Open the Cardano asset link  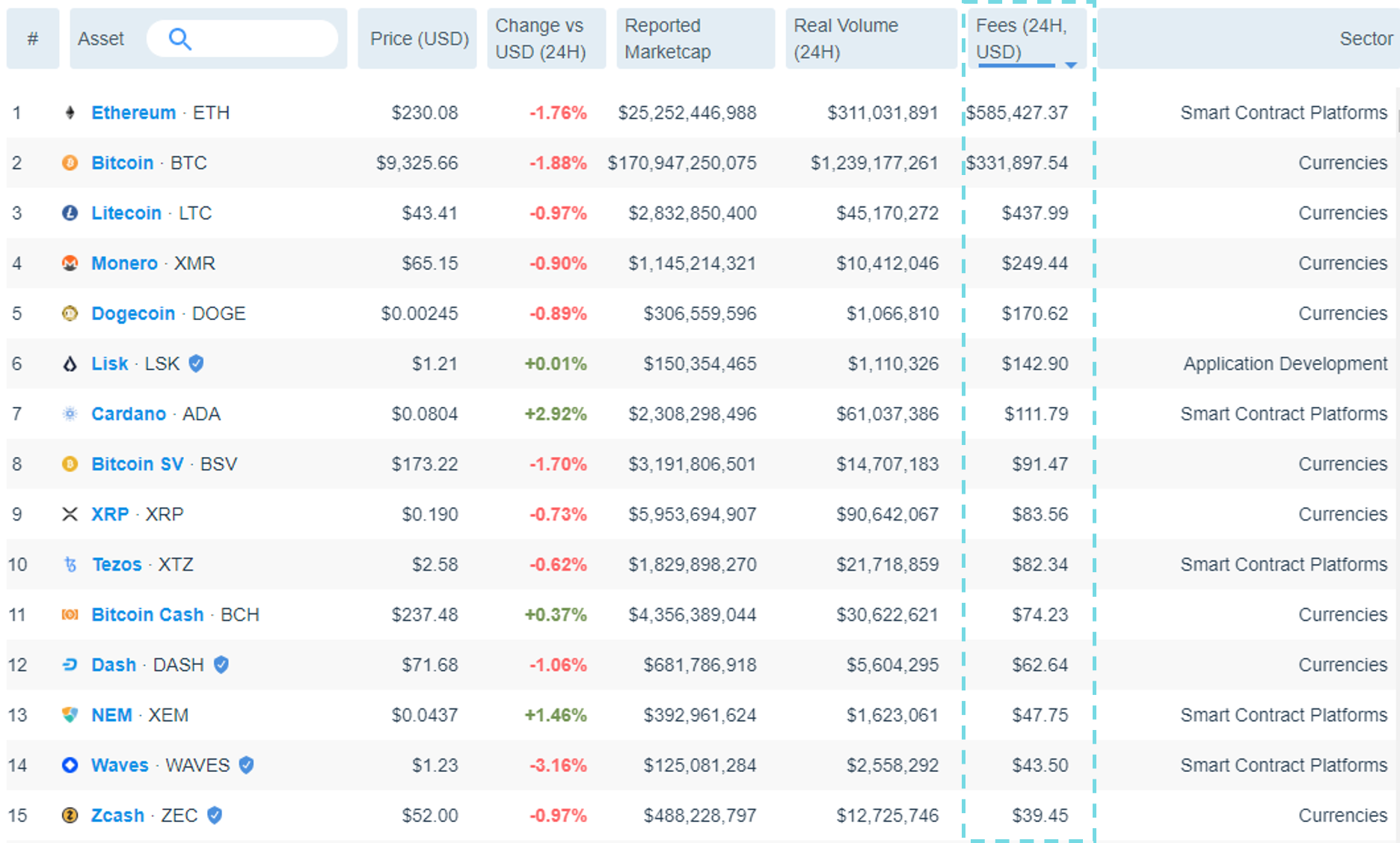129,414
